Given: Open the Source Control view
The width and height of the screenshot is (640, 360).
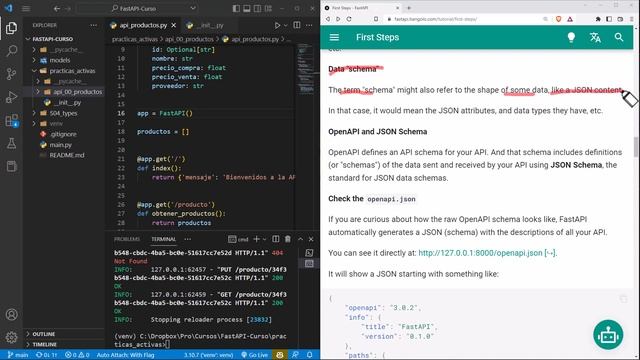Looking at the screenshot, I should click(11, 74).
